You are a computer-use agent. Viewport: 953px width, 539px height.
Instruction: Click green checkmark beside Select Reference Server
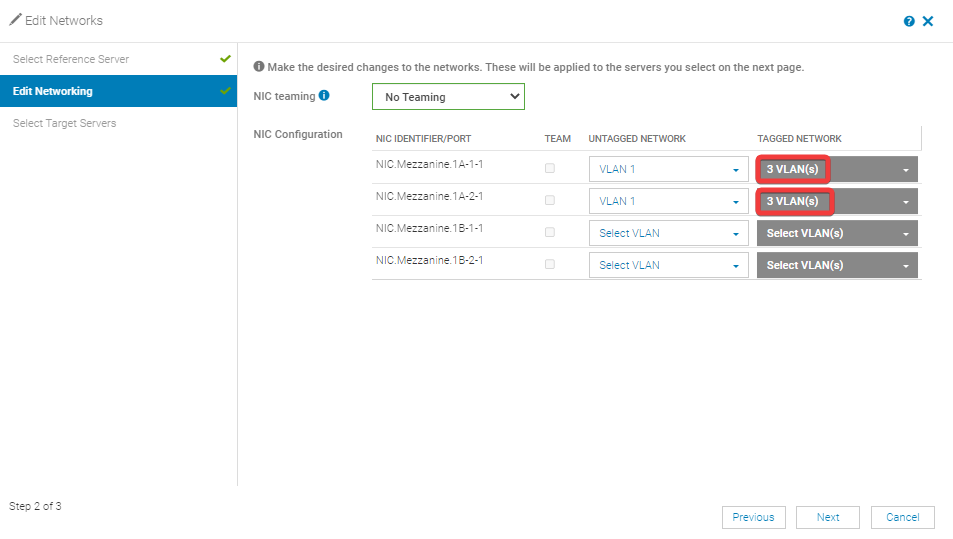tap(225, 59)
